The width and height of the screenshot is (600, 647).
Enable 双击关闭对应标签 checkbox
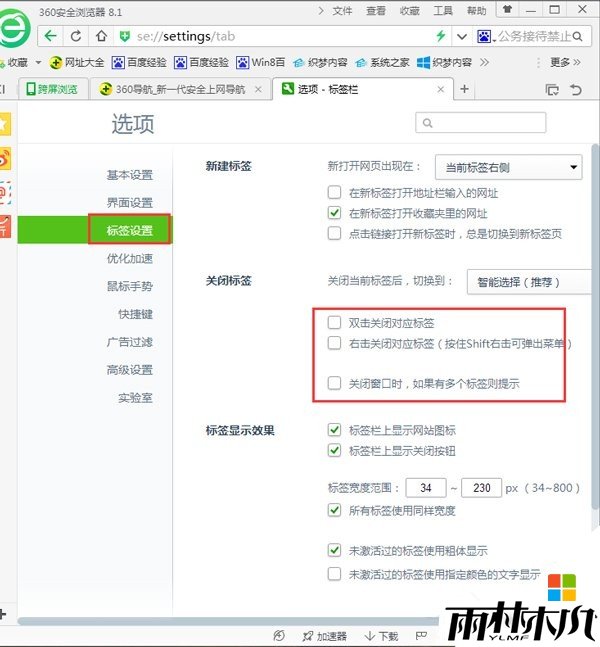(335, 323)
